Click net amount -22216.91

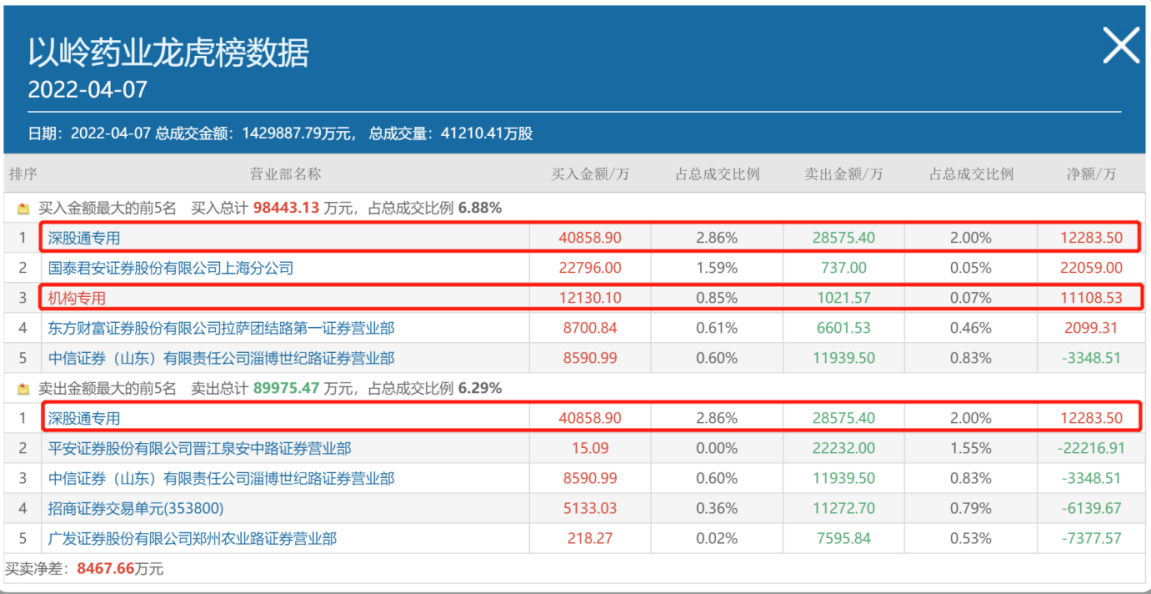tap(1091, 448)
